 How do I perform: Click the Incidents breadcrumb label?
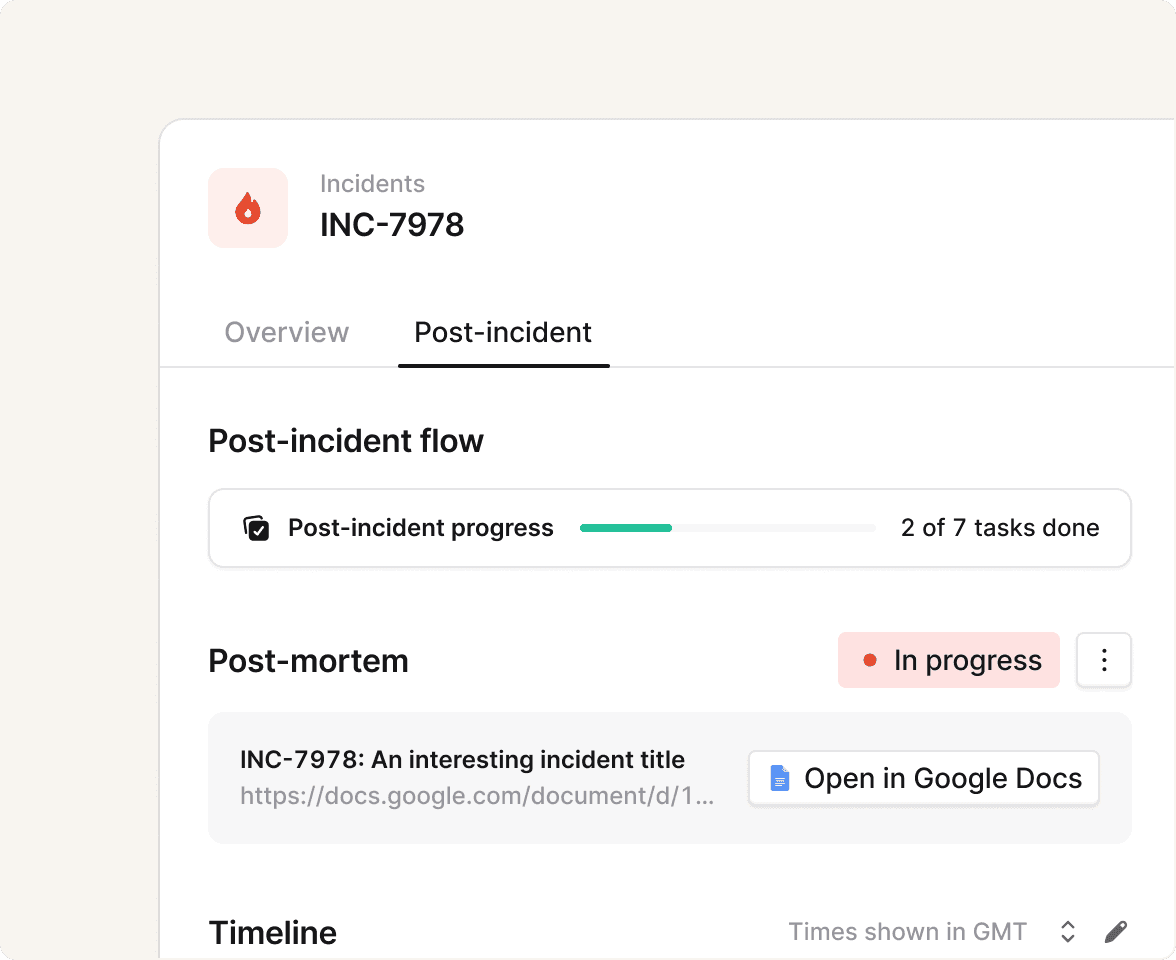pos(372,183)
